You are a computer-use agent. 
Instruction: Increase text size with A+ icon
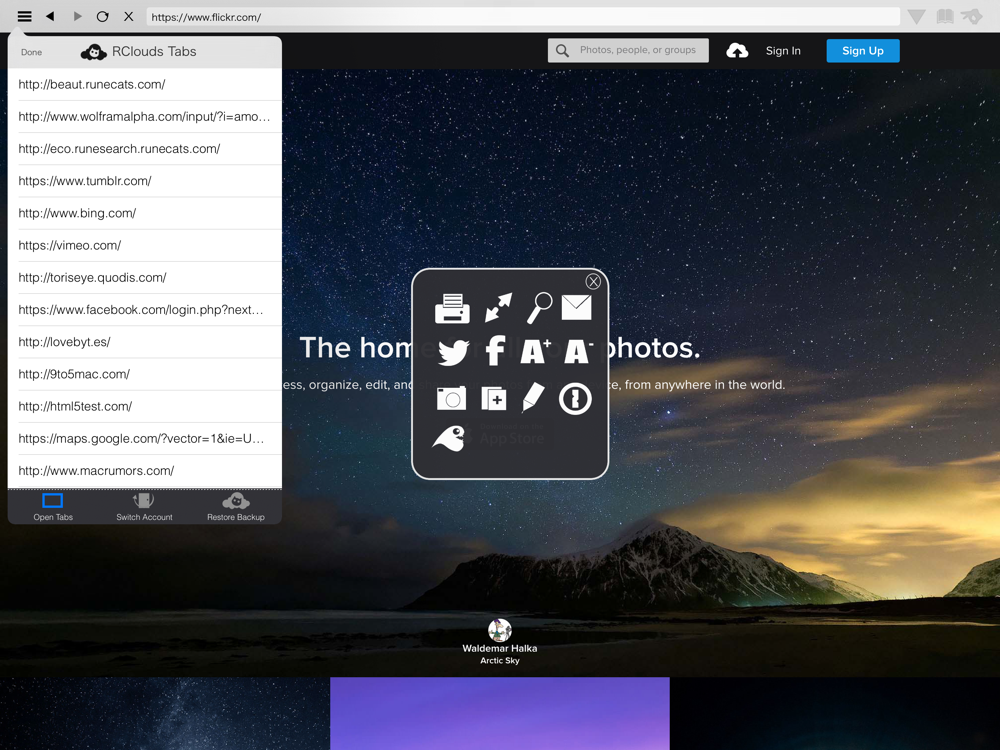(535, 351)
